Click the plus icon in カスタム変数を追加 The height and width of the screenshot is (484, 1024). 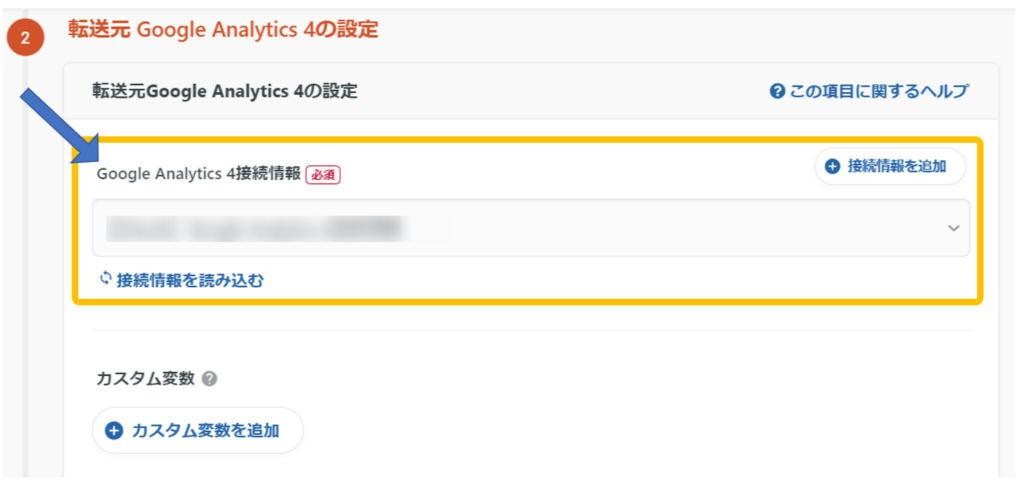coord(114,431)
